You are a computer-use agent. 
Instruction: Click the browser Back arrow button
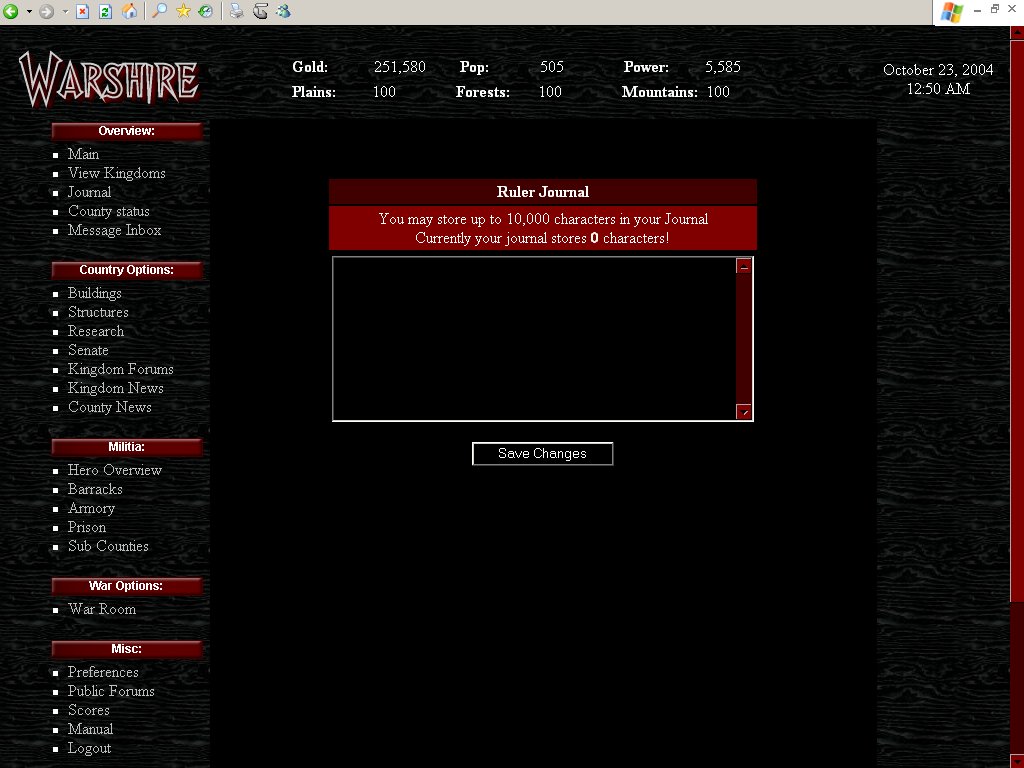click(x=11, y=12)
